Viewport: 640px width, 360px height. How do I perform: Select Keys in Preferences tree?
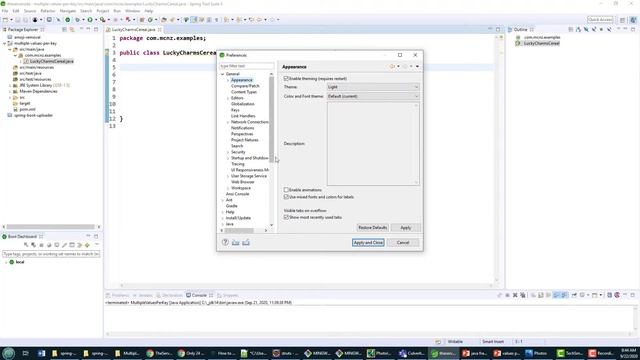pyautogui.click(x=235, y=110)
